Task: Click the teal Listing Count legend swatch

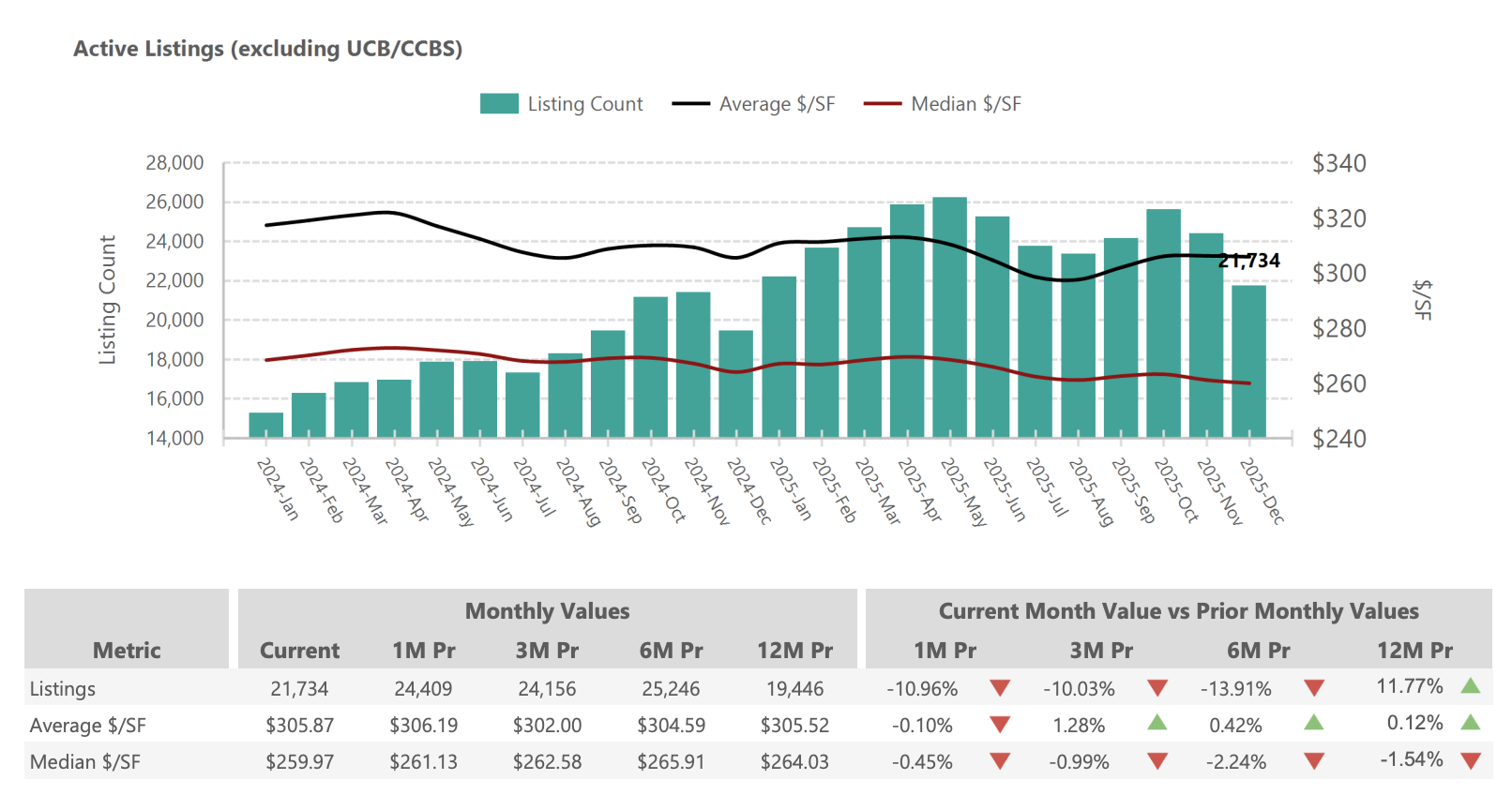Action: click(499, 104)
